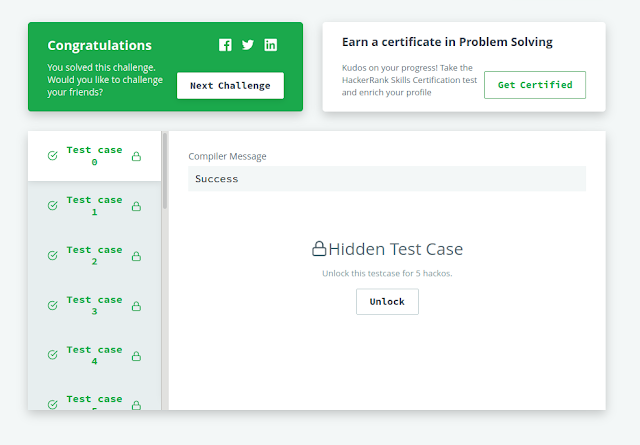View Test case 4 tab
The image size is (640, 445).
pos(94,355)
